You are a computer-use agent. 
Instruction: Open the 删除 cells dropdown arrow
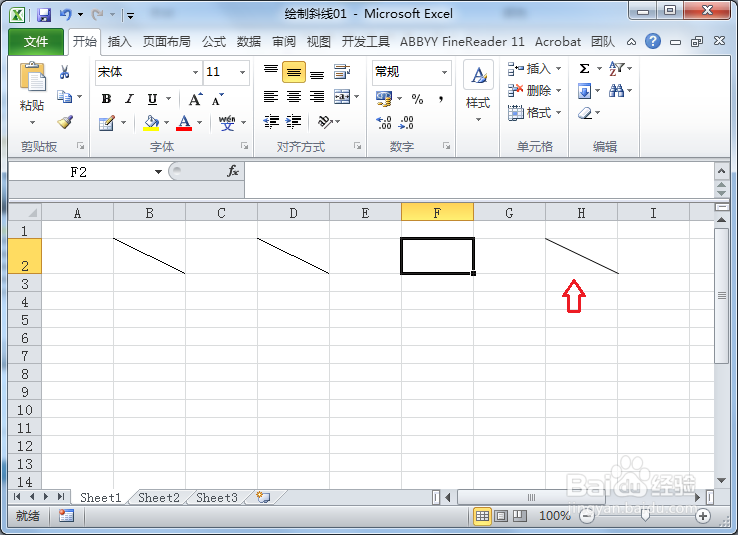(559, 90)
